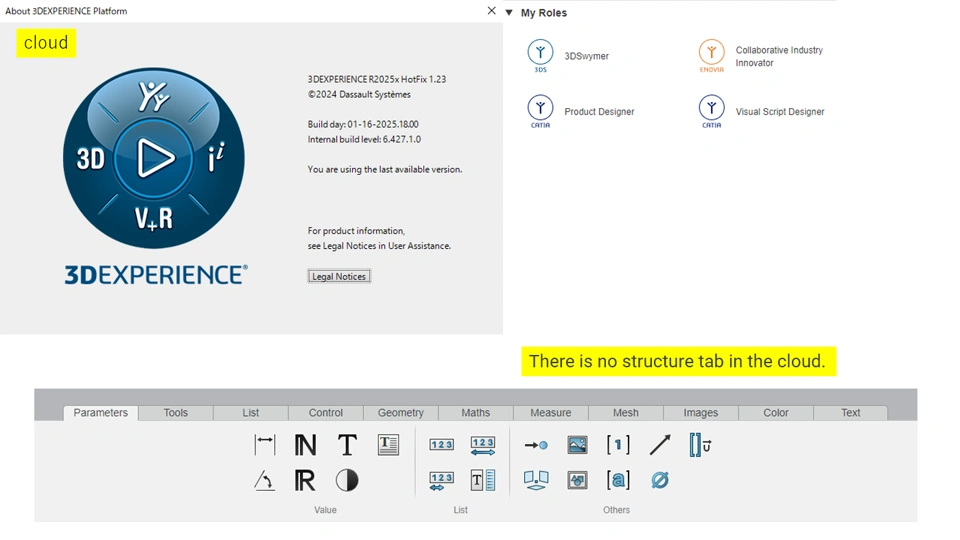The image size is (960, 540).
Task: Select the half-filled circle boolean icon
Action: click(347, 481)
